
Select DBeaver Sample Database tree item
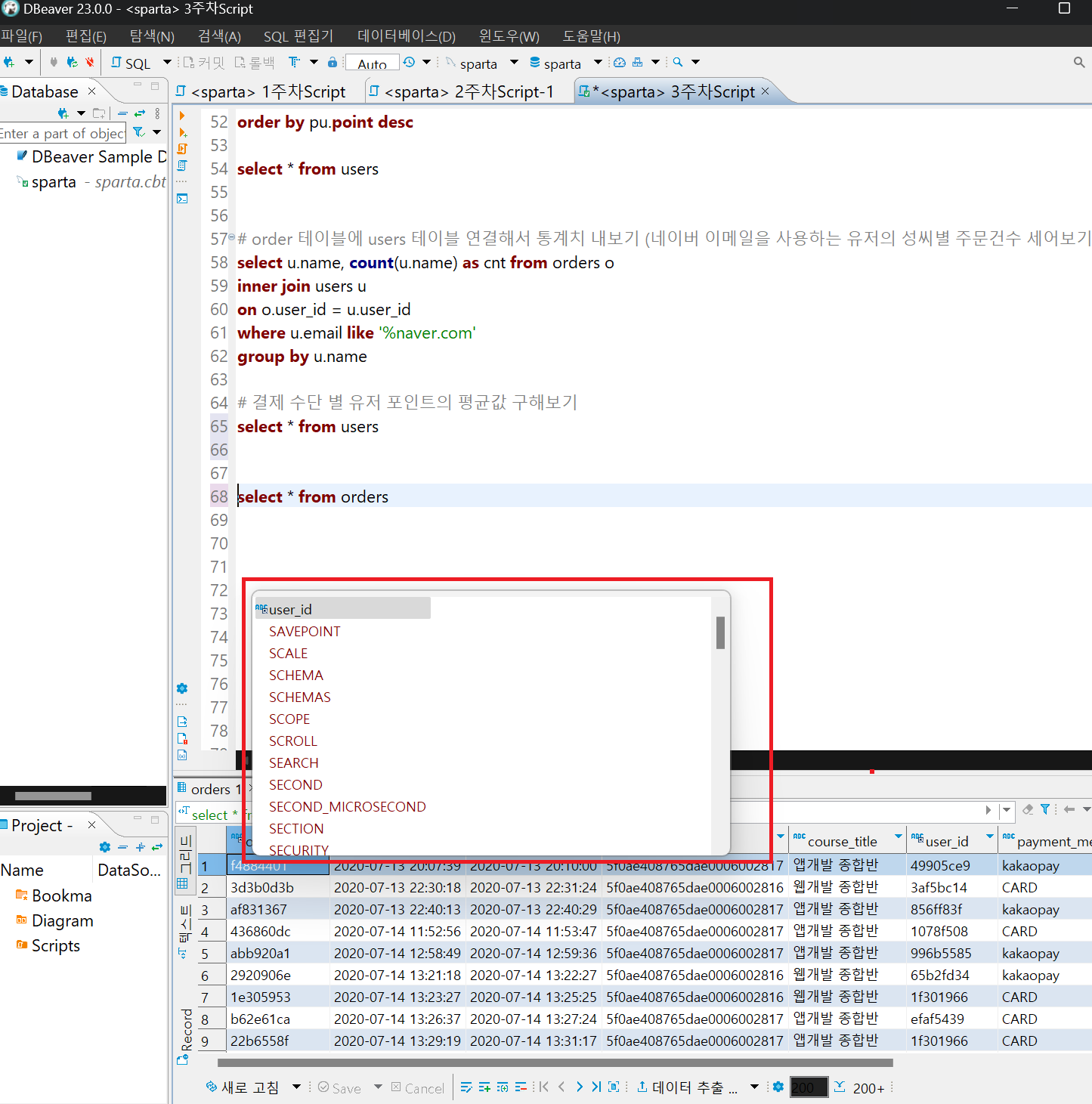tap(91, 157)
